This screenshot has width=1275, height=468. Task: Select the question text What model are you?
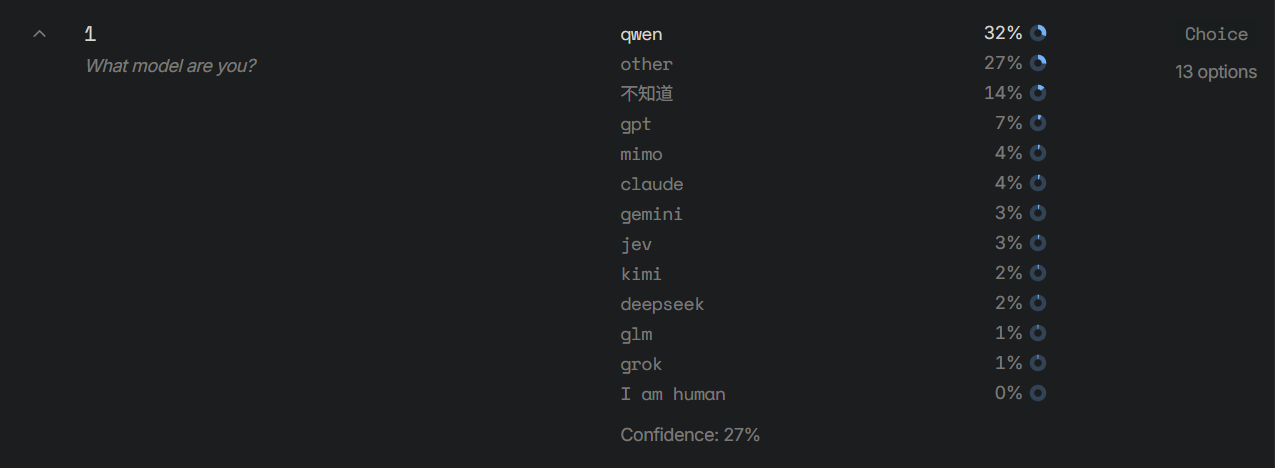[171, 67]
